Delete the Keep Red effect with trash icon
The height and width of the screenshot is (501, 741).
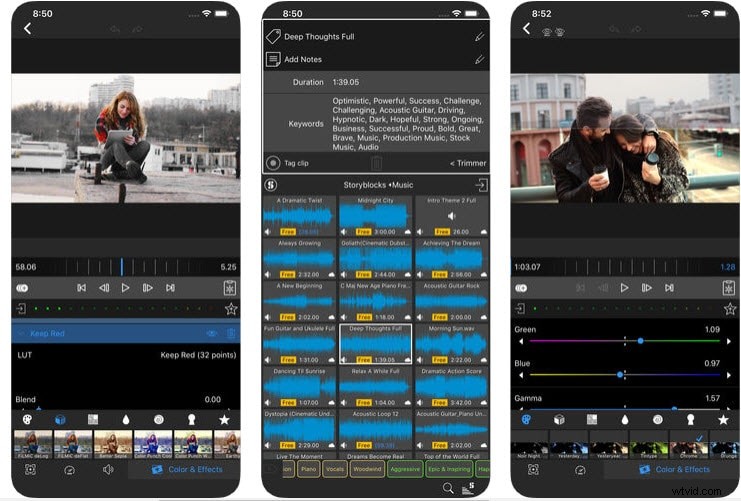231,333
